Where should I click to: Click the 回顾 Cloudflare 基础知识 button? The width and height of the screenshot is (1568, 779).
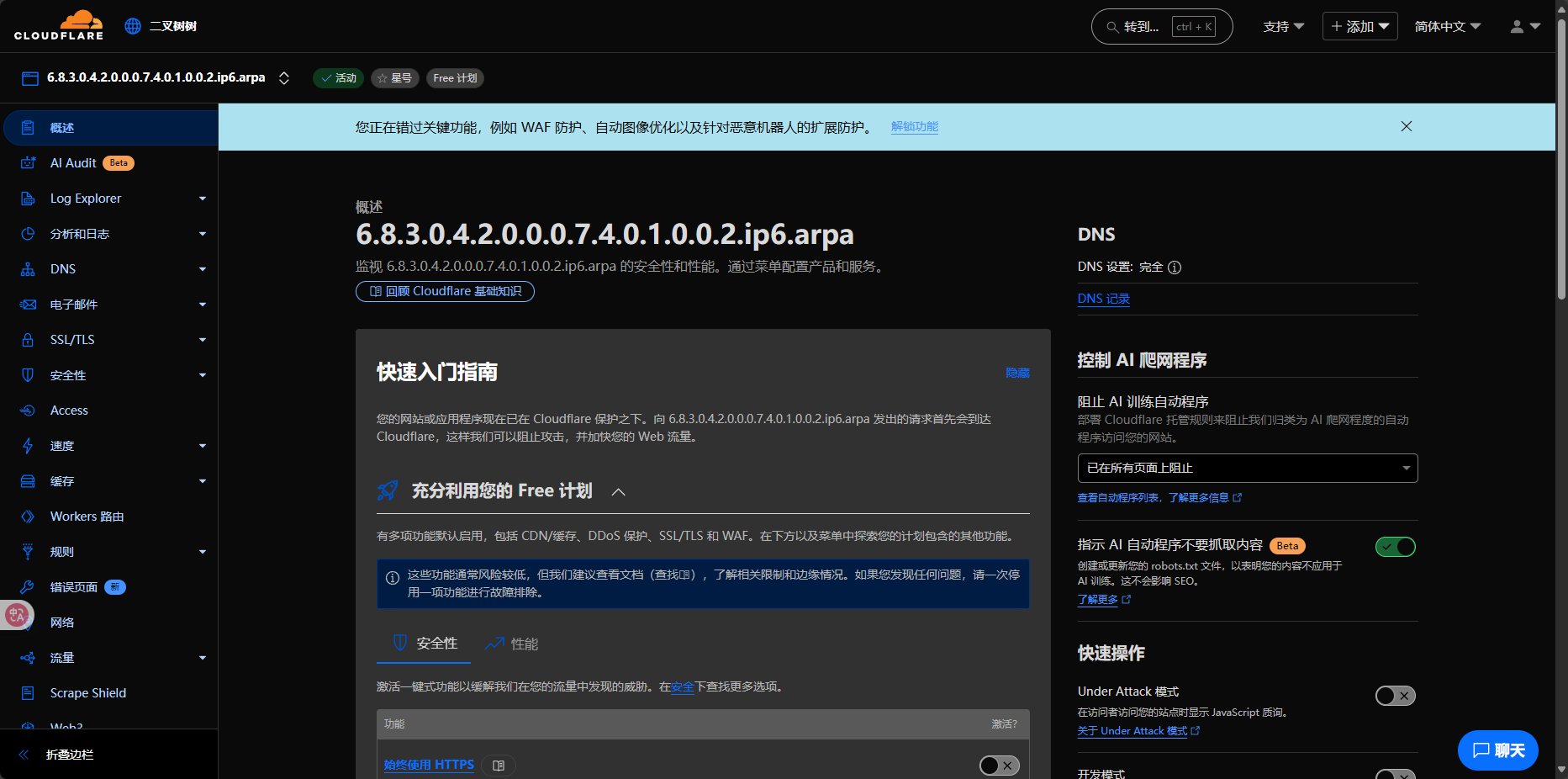click(x=445, y=291)
